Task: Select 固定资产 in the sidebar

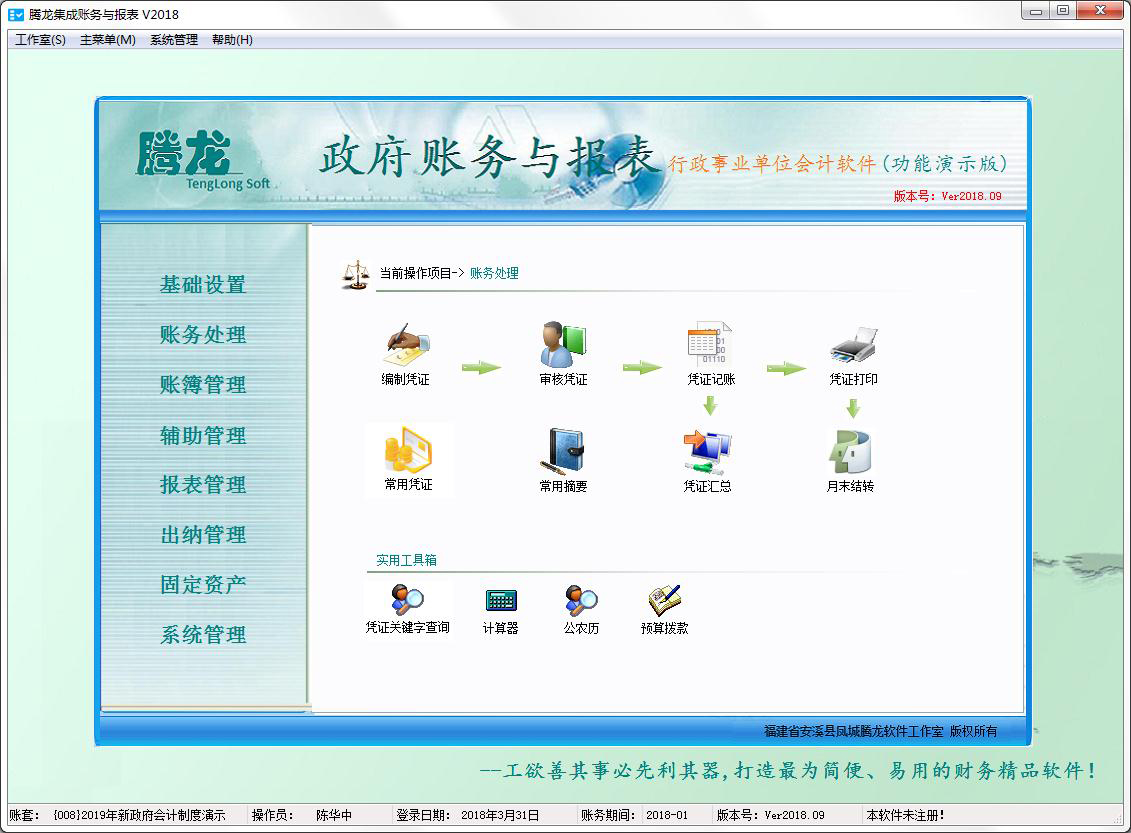Action: pyautogui.click(x=203, y=584)
